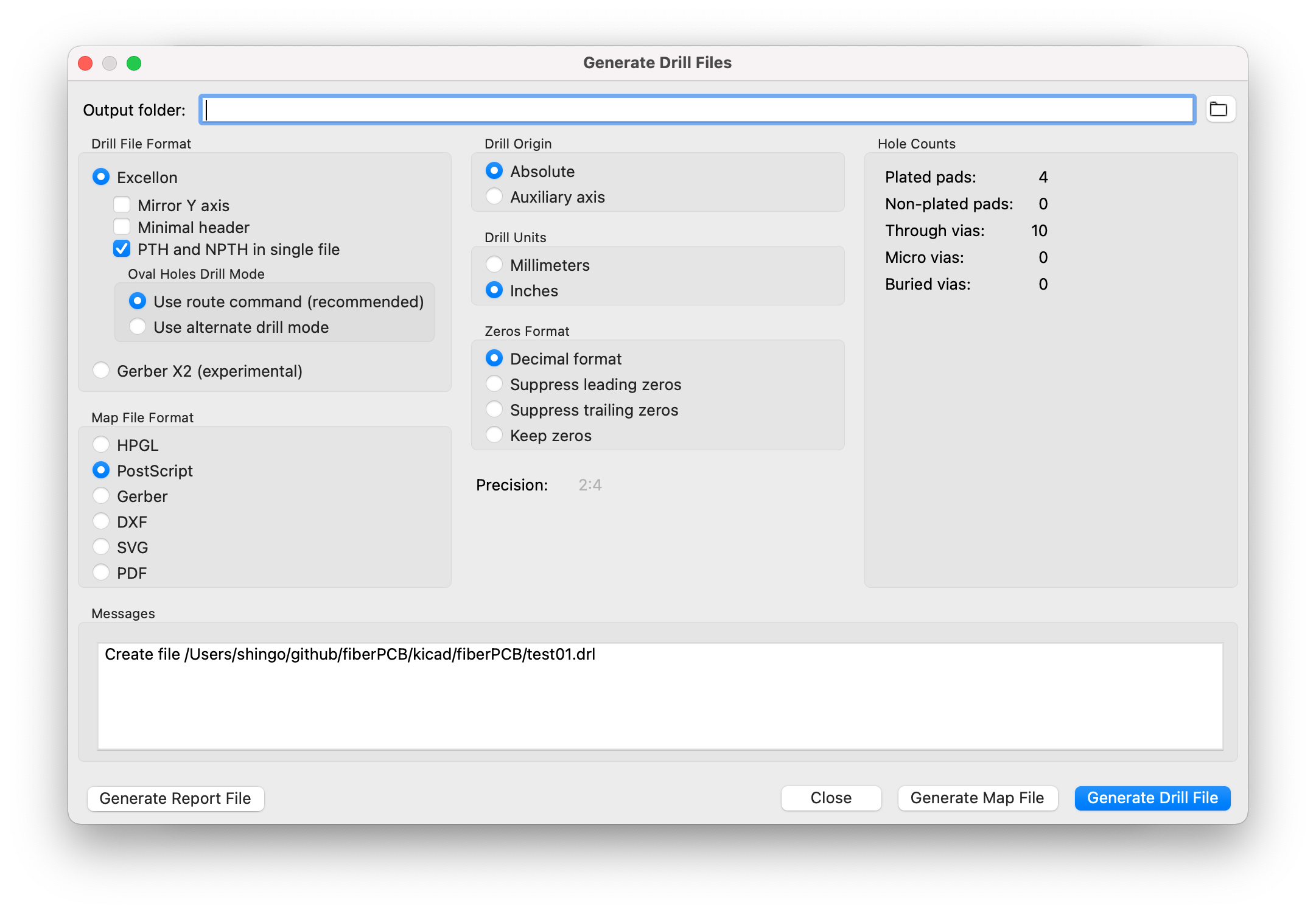Open the output folder browse icon
This screenshot has width=1316, height=914.
pos(1220,110)
